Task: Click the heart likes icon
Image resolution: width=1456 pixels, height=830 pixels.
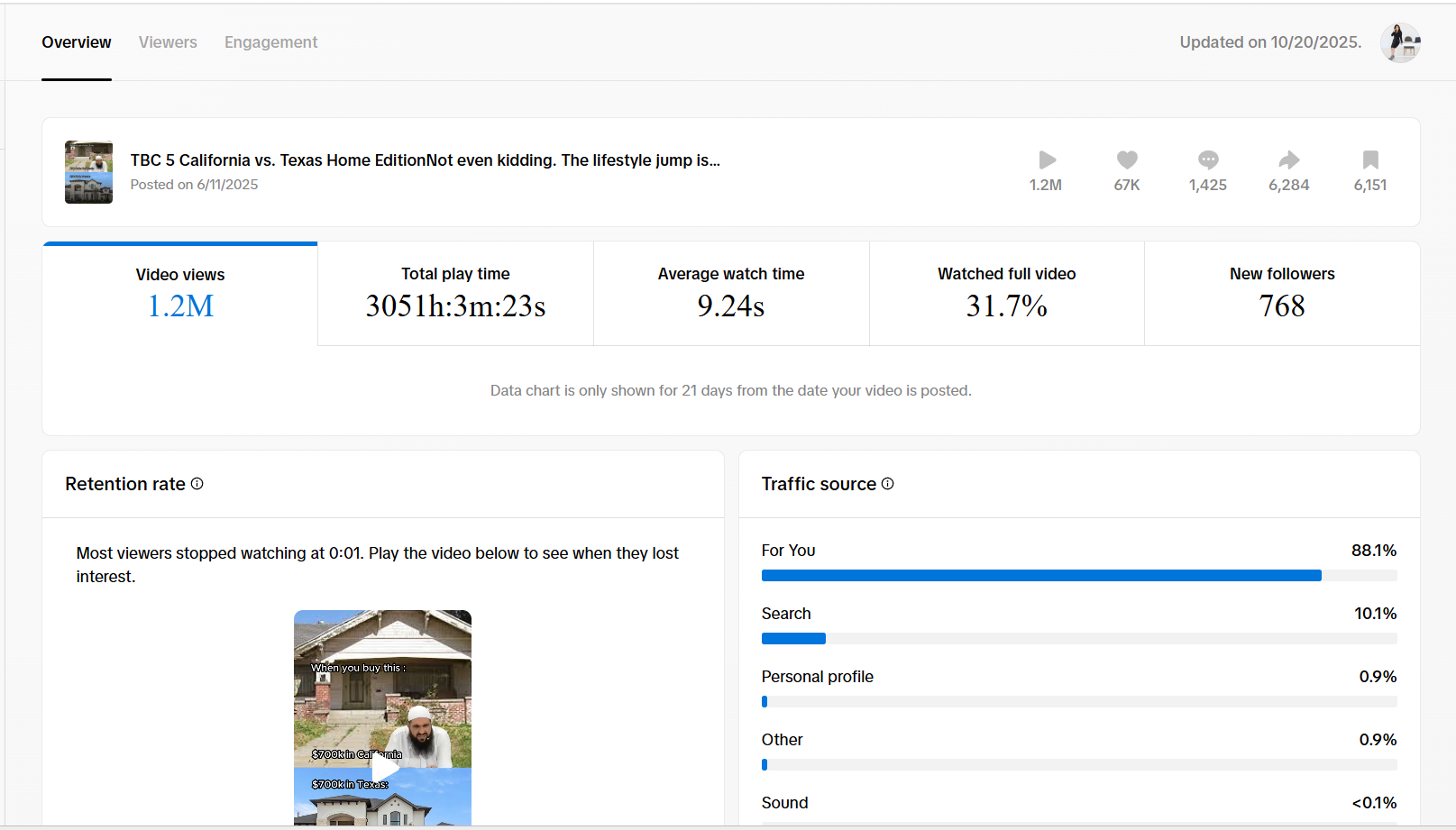Action: [1127, 160]
